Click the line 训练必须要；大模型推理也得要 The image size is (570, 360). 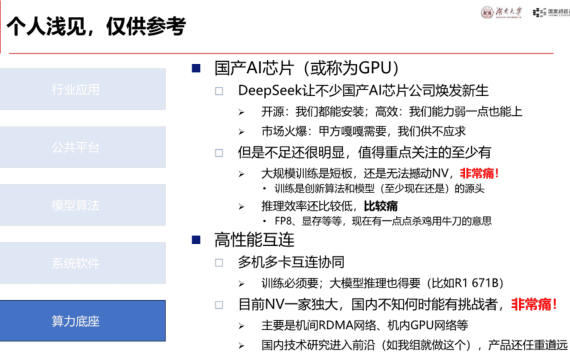(382, 283)
